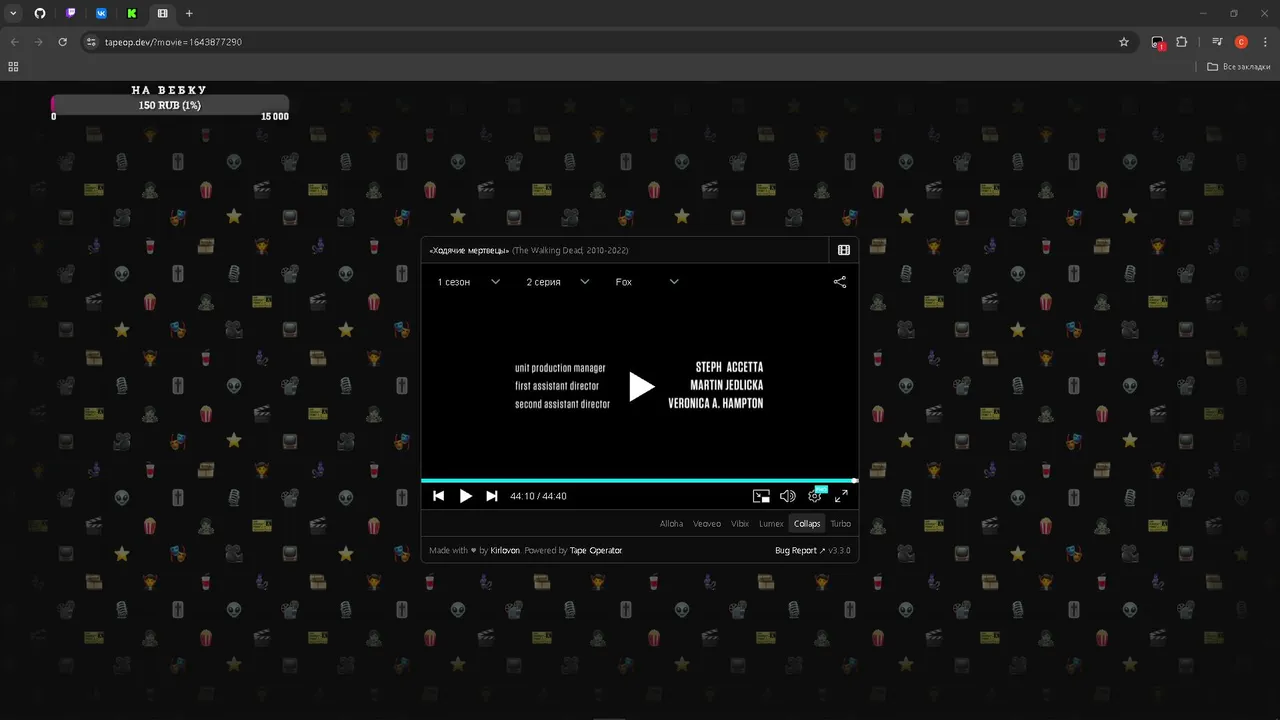Open a new browser tab
Screen dimensions: 1280x720
189,13
